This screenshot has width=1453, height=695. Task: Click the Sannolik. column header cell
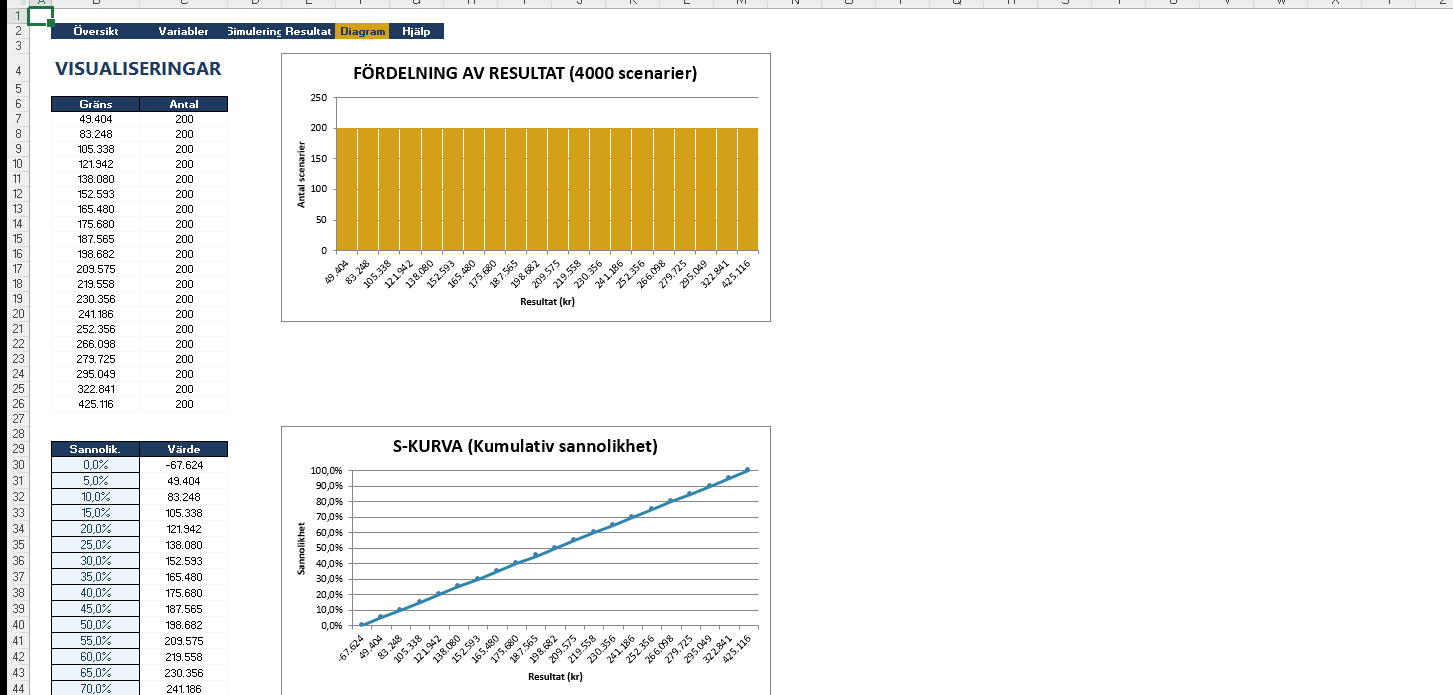[x=95, y=450]
